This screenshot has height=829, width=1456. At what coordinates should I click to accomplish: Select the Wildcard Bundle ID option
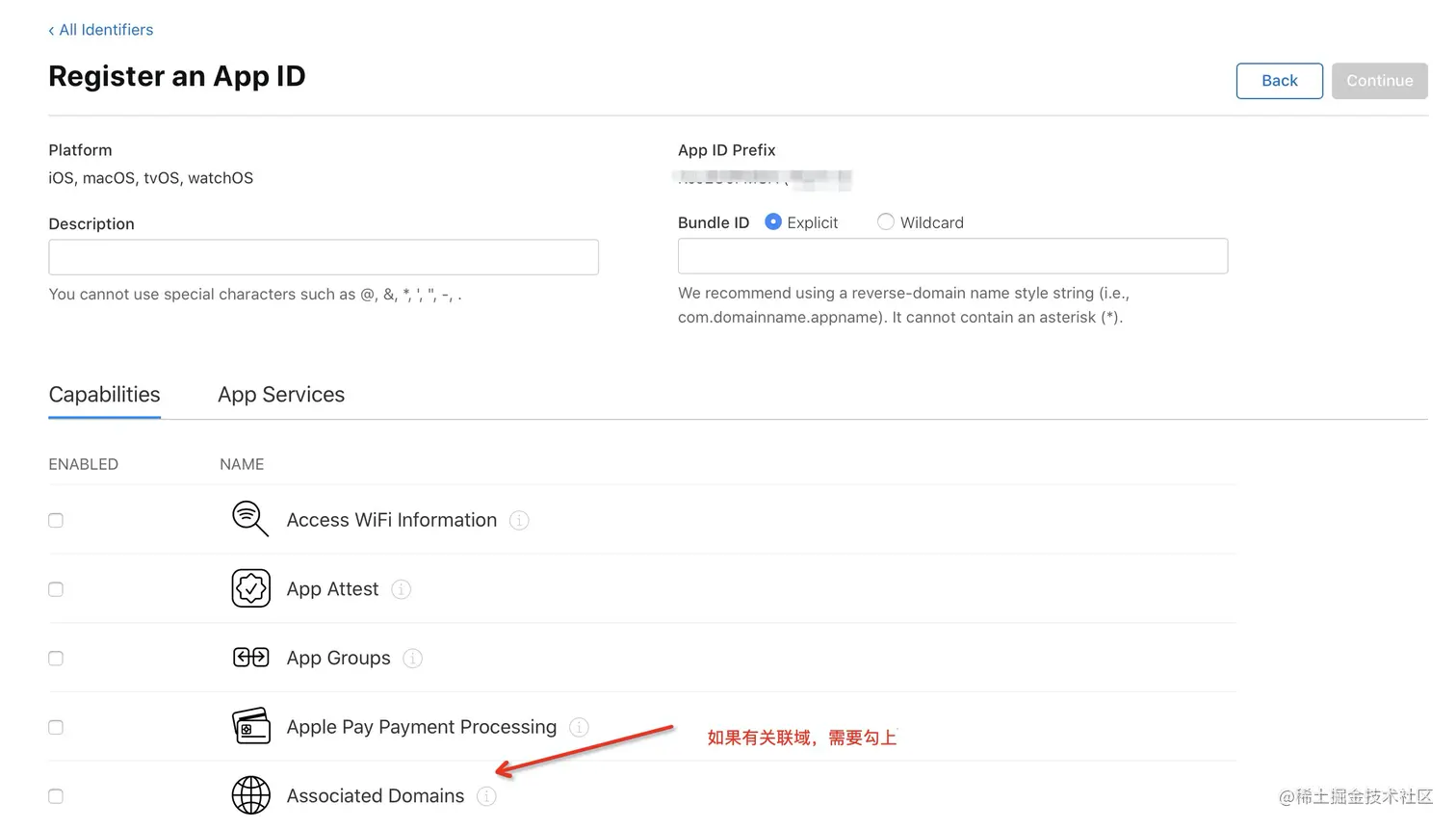886,222
